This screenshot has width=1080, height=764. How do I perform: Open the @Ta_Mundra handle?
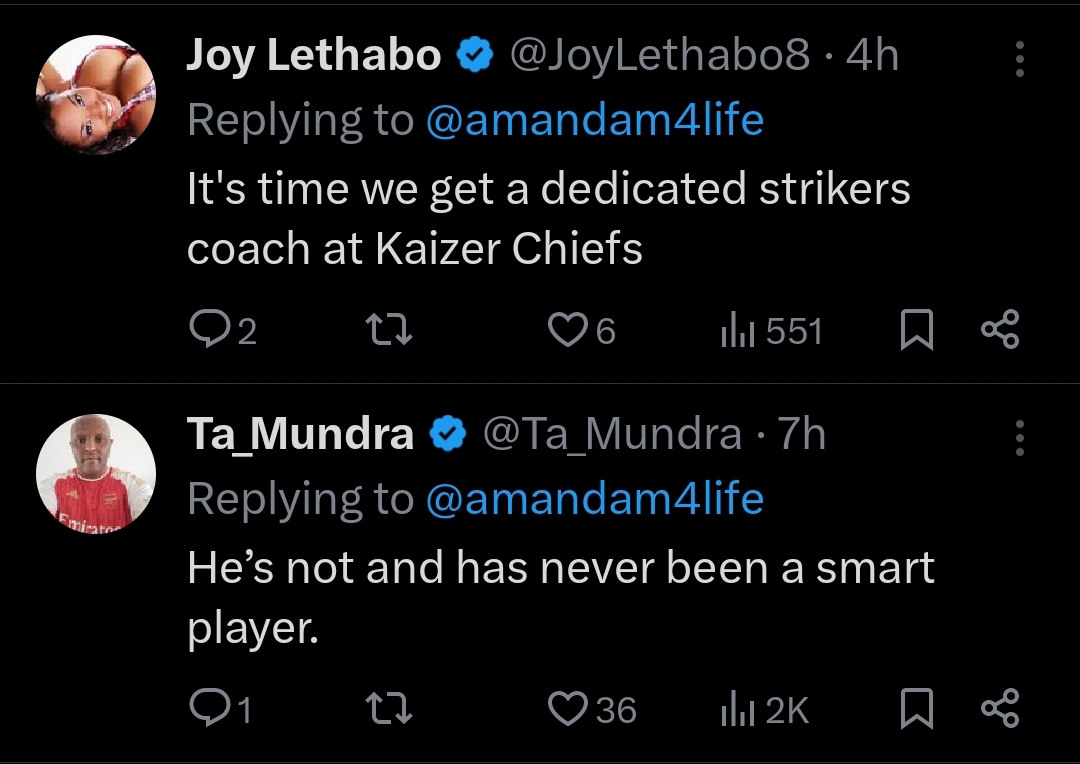[612, 434]
